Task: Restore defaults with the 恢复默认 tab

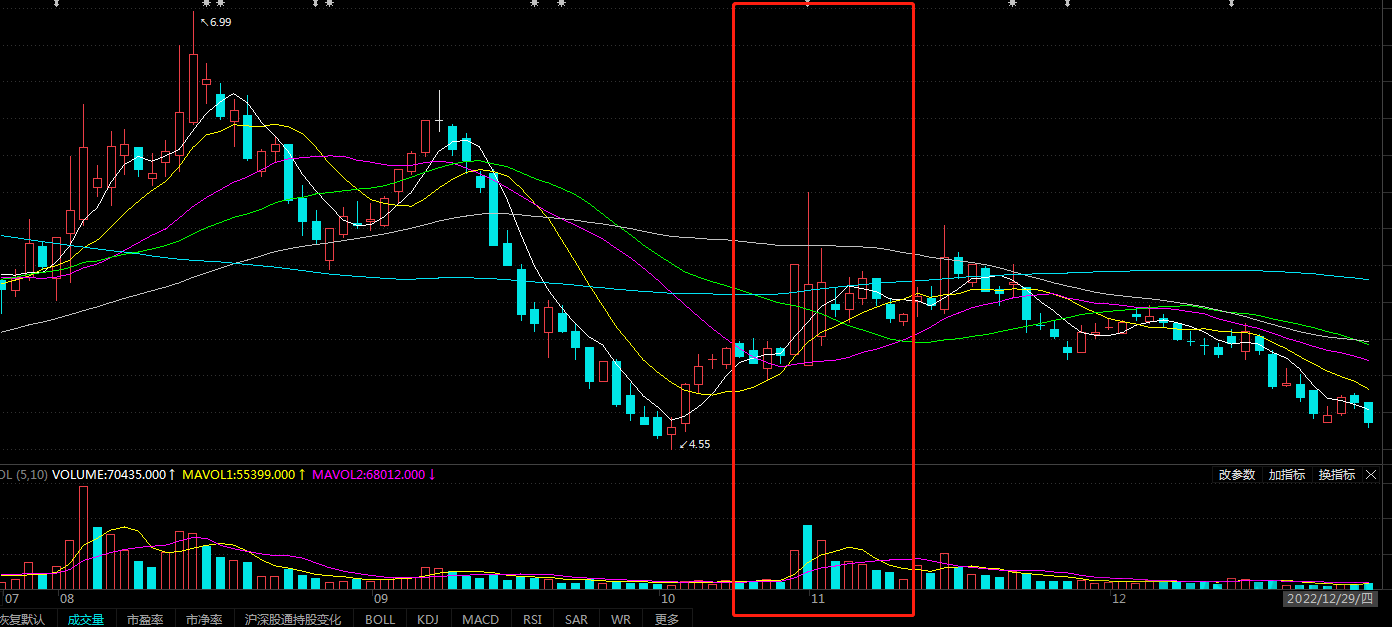Action: coord(23,619)
